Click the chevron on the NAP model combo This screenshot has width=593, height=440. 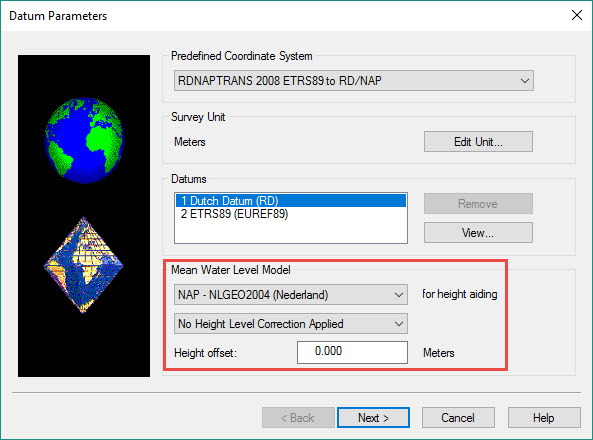pyautogui.click(x=399, y=295)
